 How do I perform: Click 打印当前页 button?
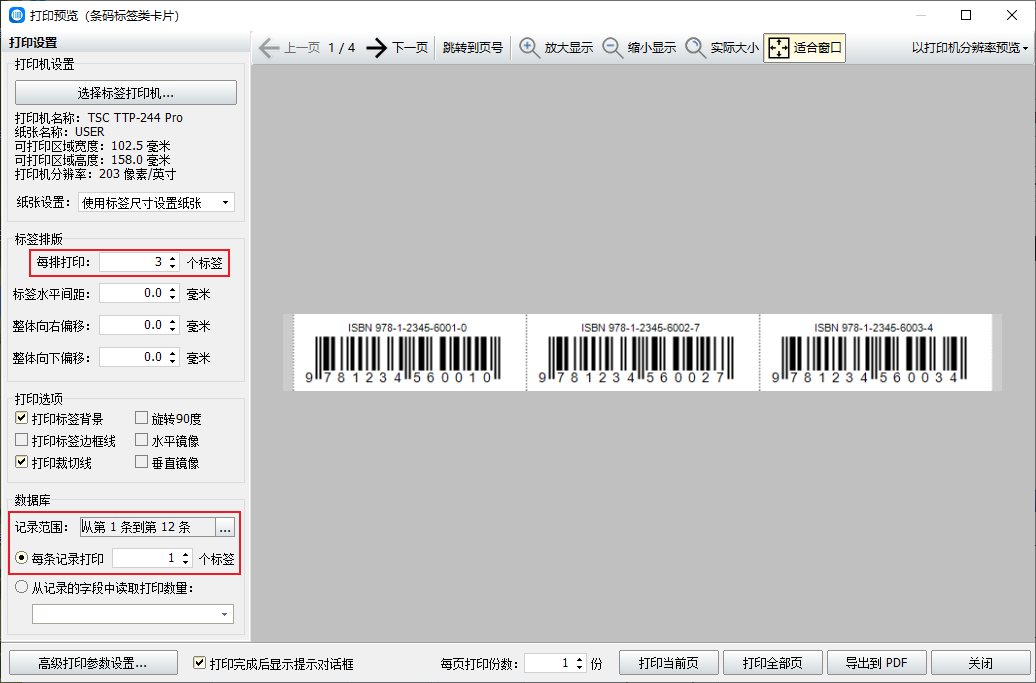(669, 663)
